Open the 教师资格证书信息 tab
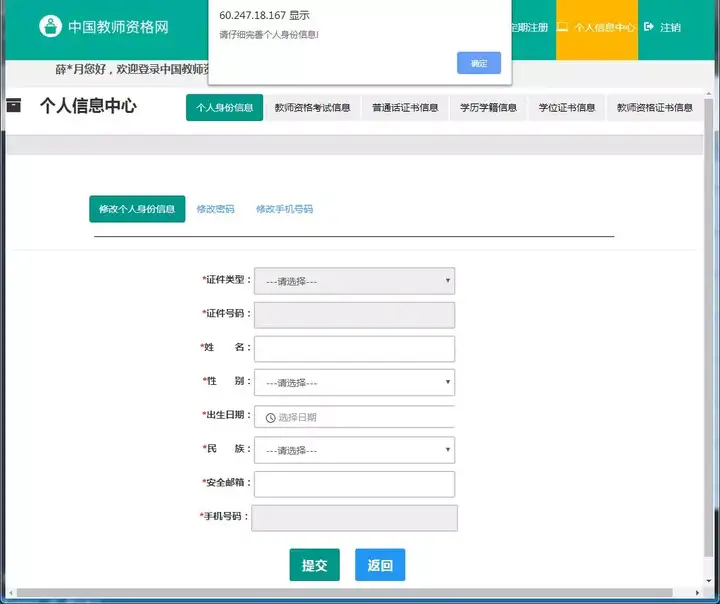 pyautogui.click(x=654, y=107)
